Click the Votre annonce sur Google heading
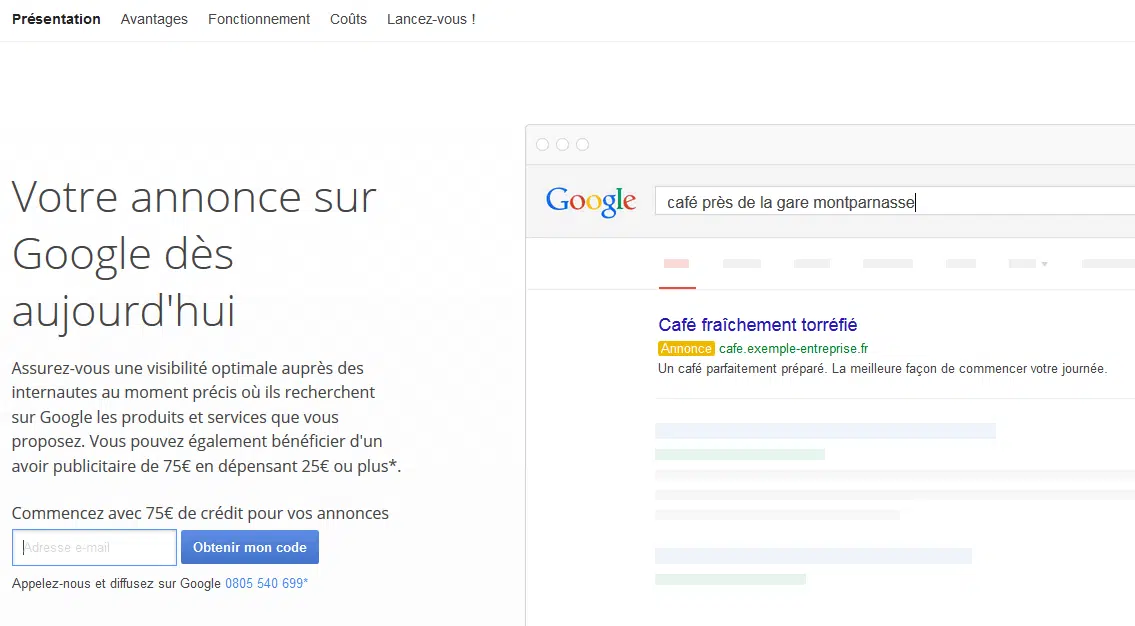The height and width of the screenshot is (626, 1135). [x=194, y=254]
